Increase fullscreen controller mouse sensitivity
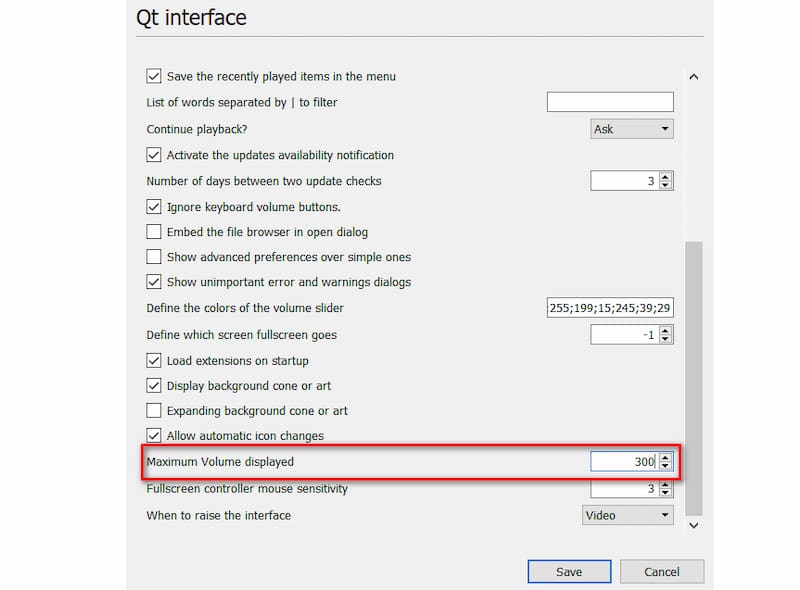The image size is (800, 590). click(666, 485)
